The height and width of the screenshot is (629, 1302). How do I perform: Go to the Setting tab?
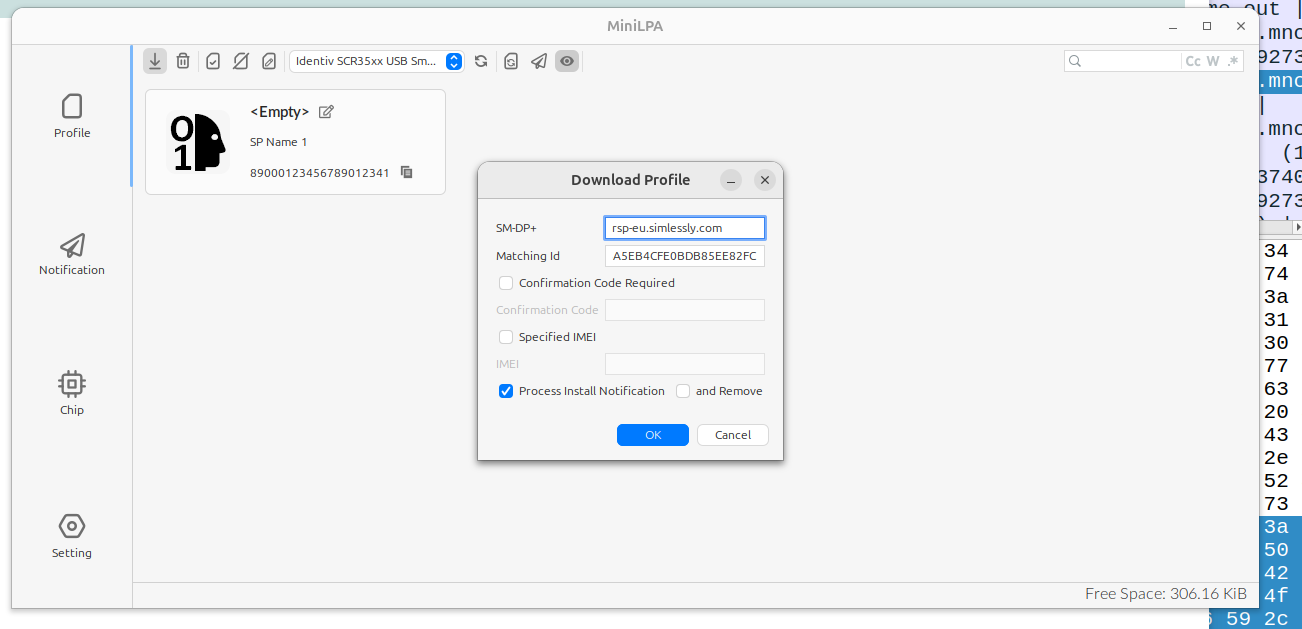click(72, 535)
